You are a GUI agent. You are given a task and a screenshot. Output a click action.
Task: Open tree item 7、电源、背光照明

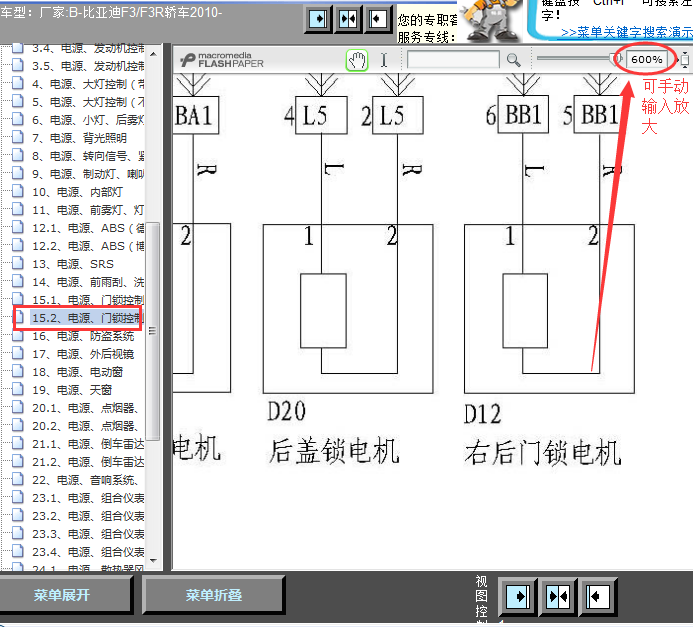79,138
